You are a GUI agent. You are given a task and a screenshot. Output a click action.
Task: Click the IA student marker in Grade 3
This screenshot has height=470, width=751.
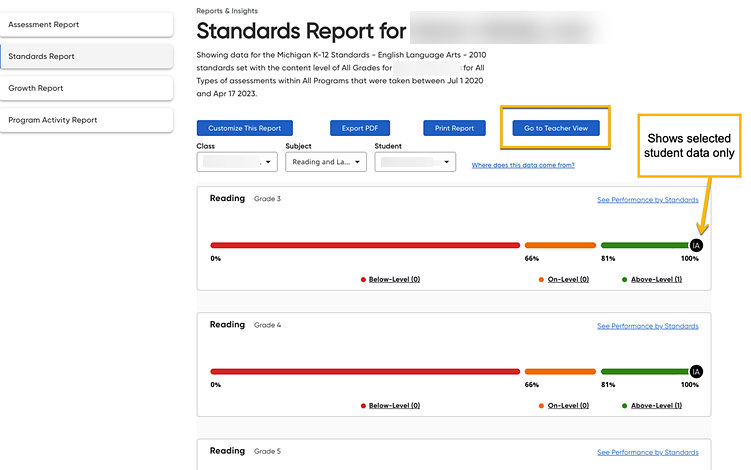[x=696, y=245]
